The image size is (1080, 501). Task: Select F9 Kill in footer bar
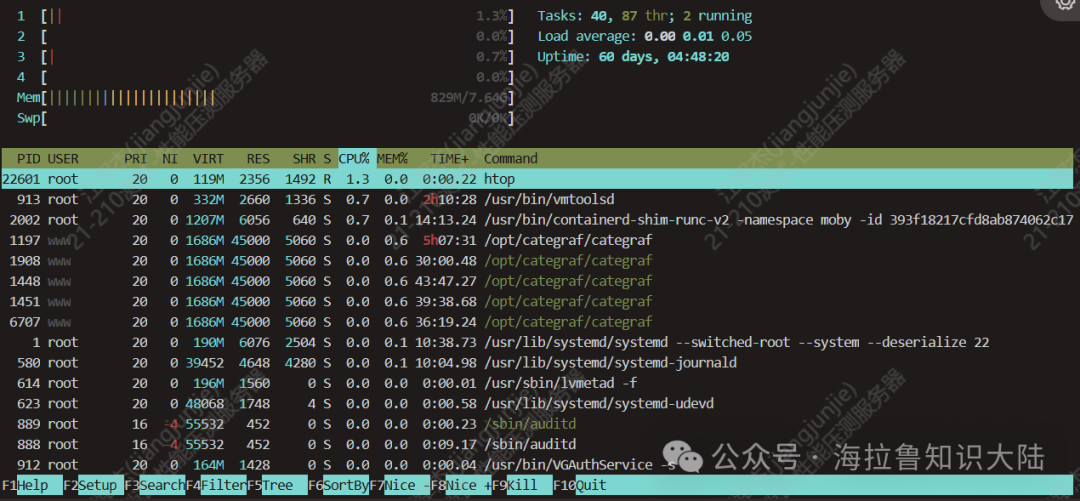coord(522,485)
